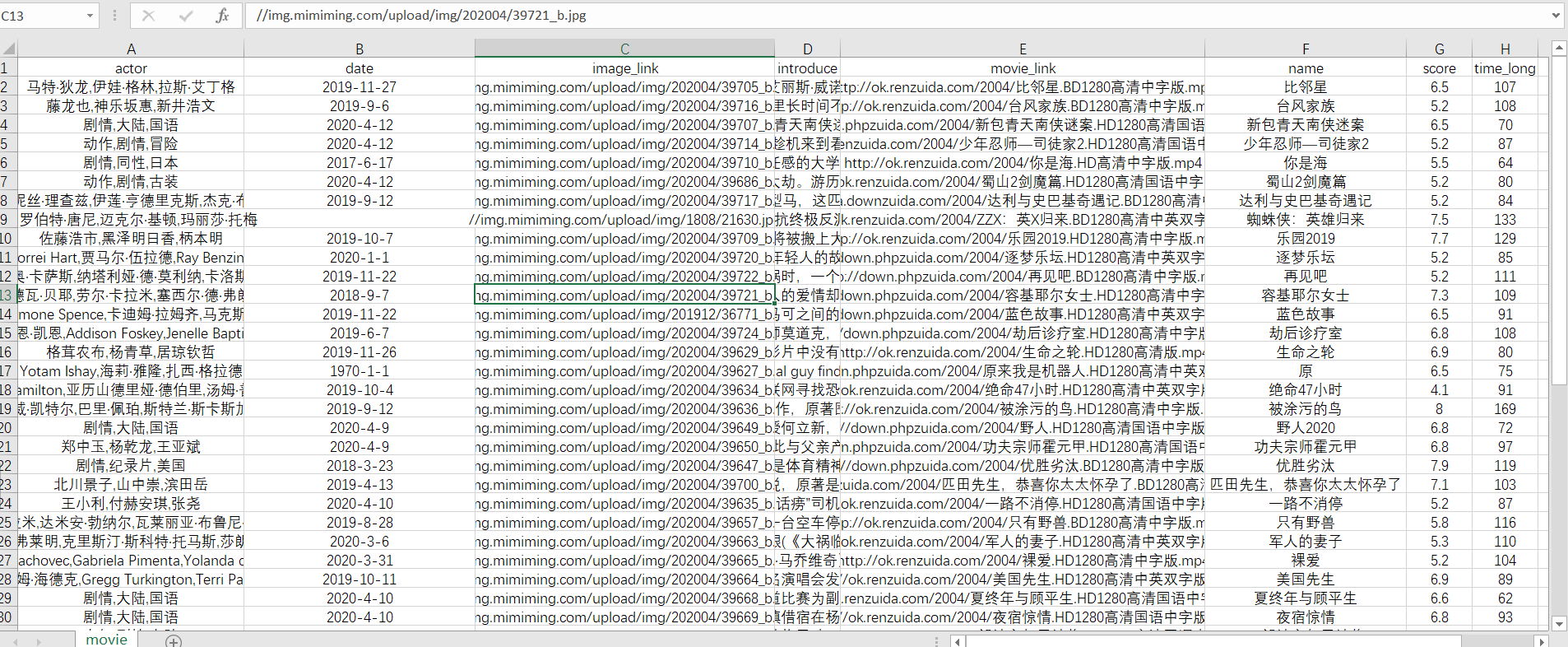Select actor cell 郑中玉,杨乾龙,王亚斌
The height and width of the screenshot is (647, 1568).
point(131,447)
